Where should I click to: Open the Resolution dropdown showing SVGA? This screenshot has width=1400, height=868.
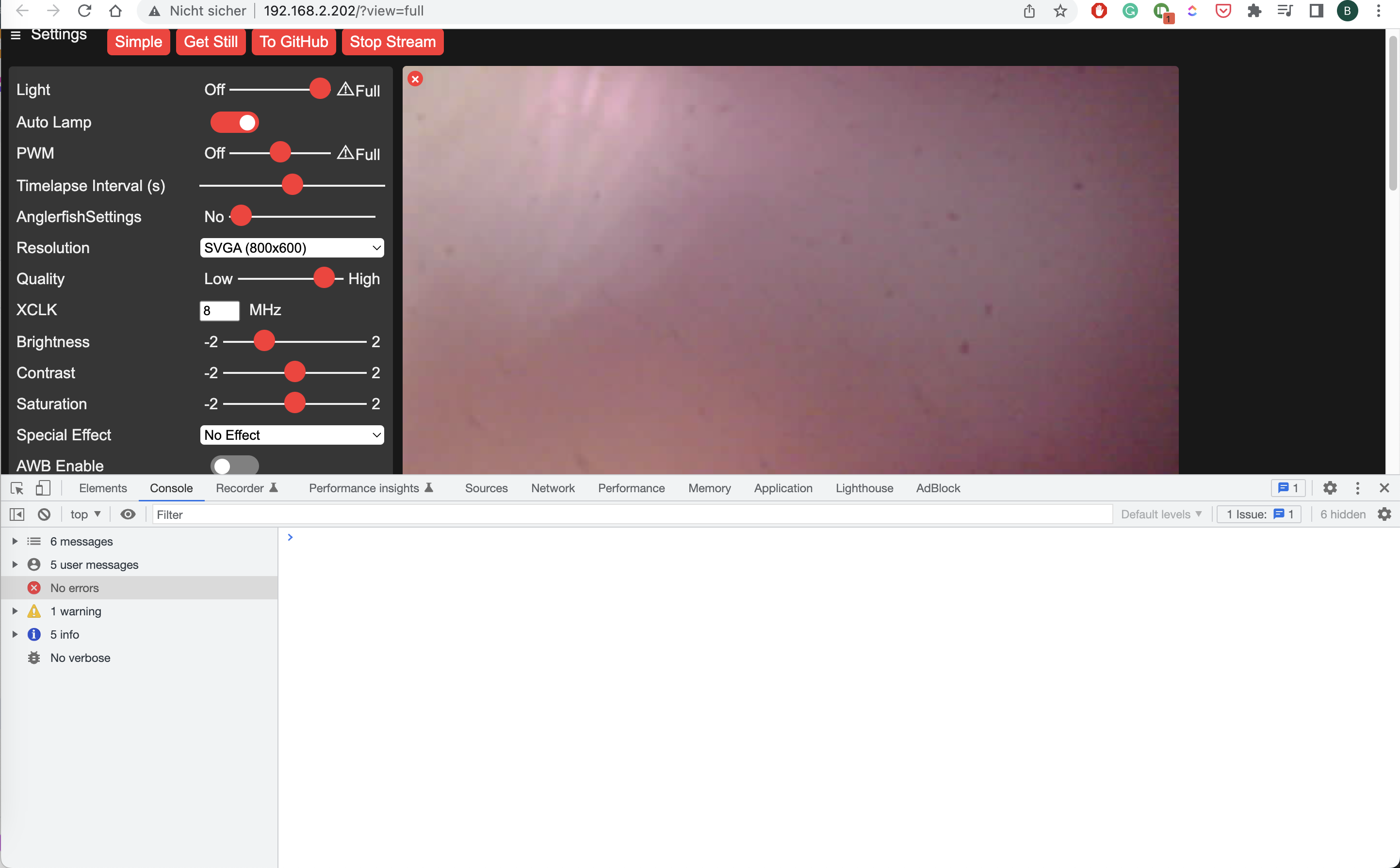(291, 247)
